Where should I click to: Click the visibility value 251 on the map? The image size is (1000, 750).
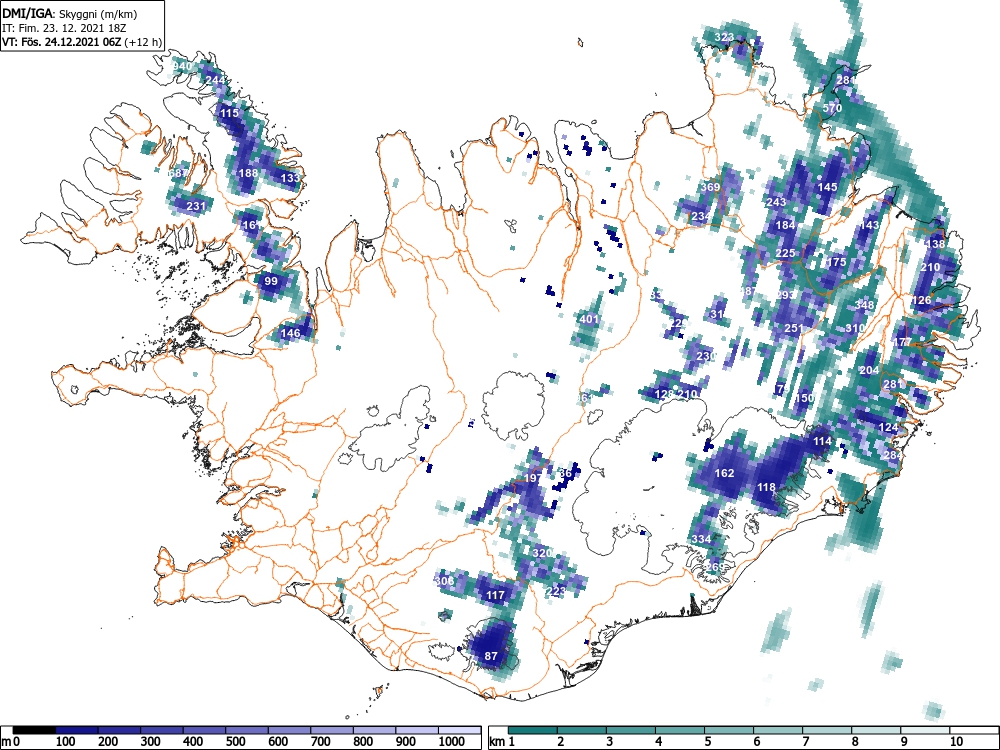[x=795, y=328]
